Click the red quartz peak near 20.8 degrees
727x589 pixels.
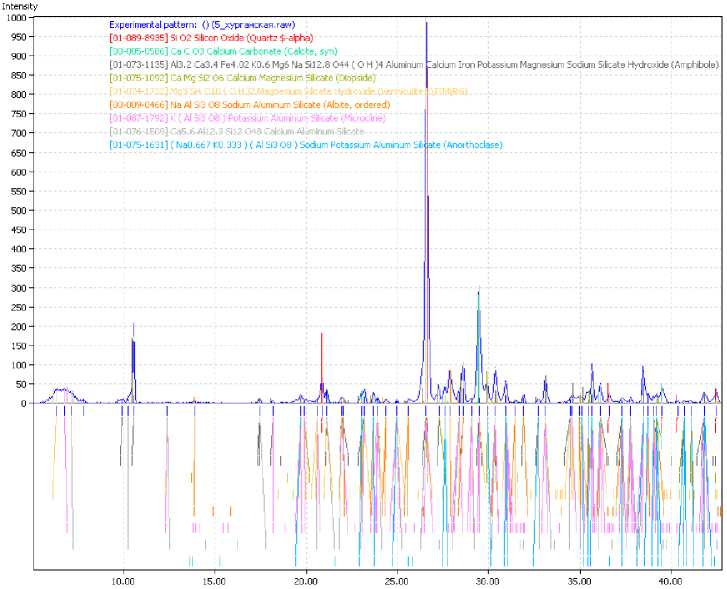point(321,366)
